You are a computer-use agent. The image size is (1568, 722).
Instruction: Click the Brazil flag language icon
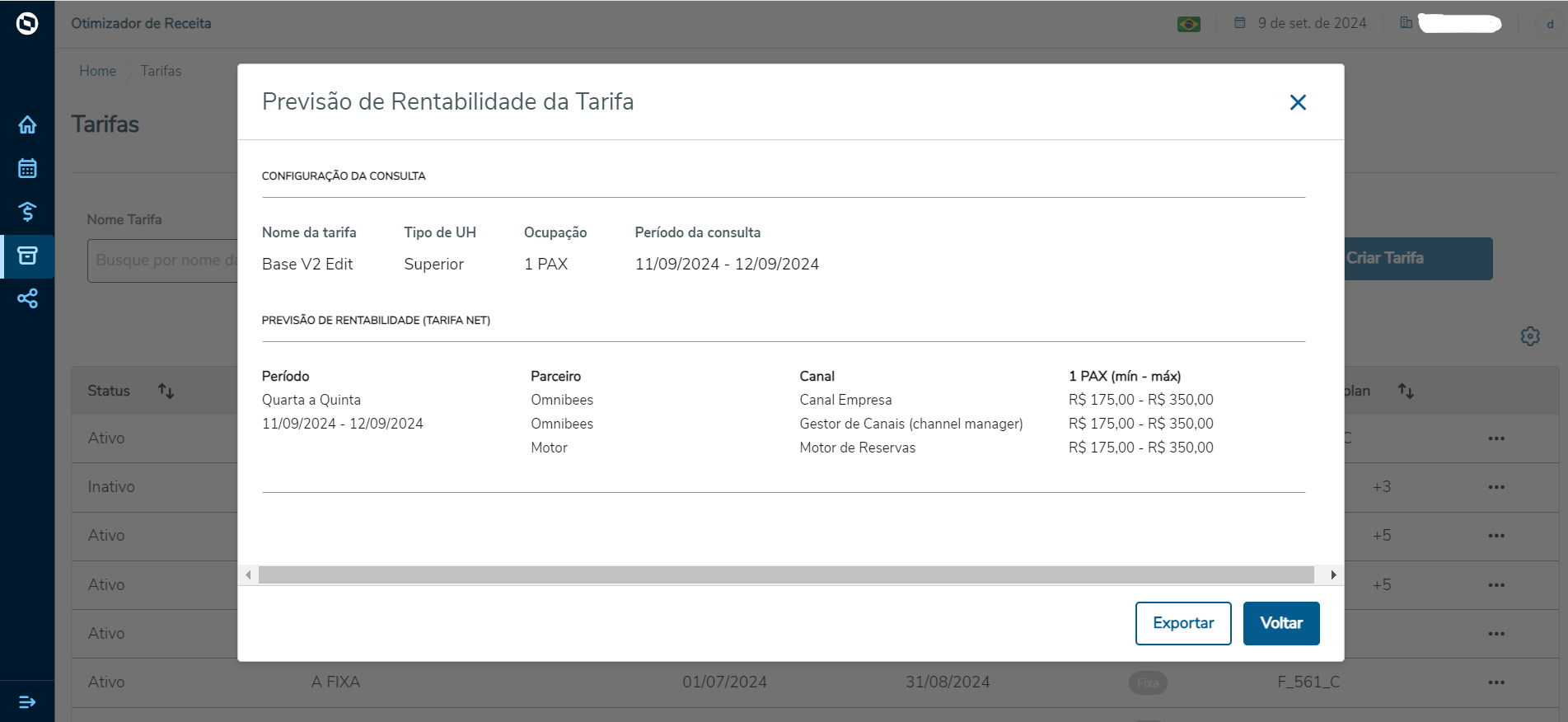pyautogui.click(x=1188, y=24)
